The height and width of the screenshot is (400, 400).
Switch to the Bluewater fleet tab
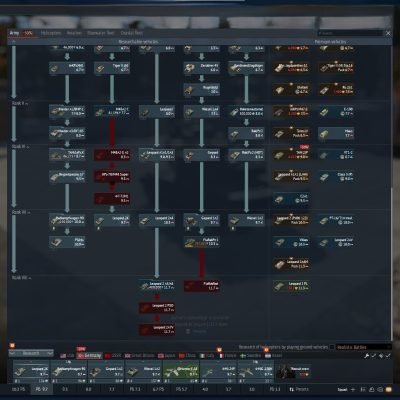pyautogui.click(x=101, y=33)
